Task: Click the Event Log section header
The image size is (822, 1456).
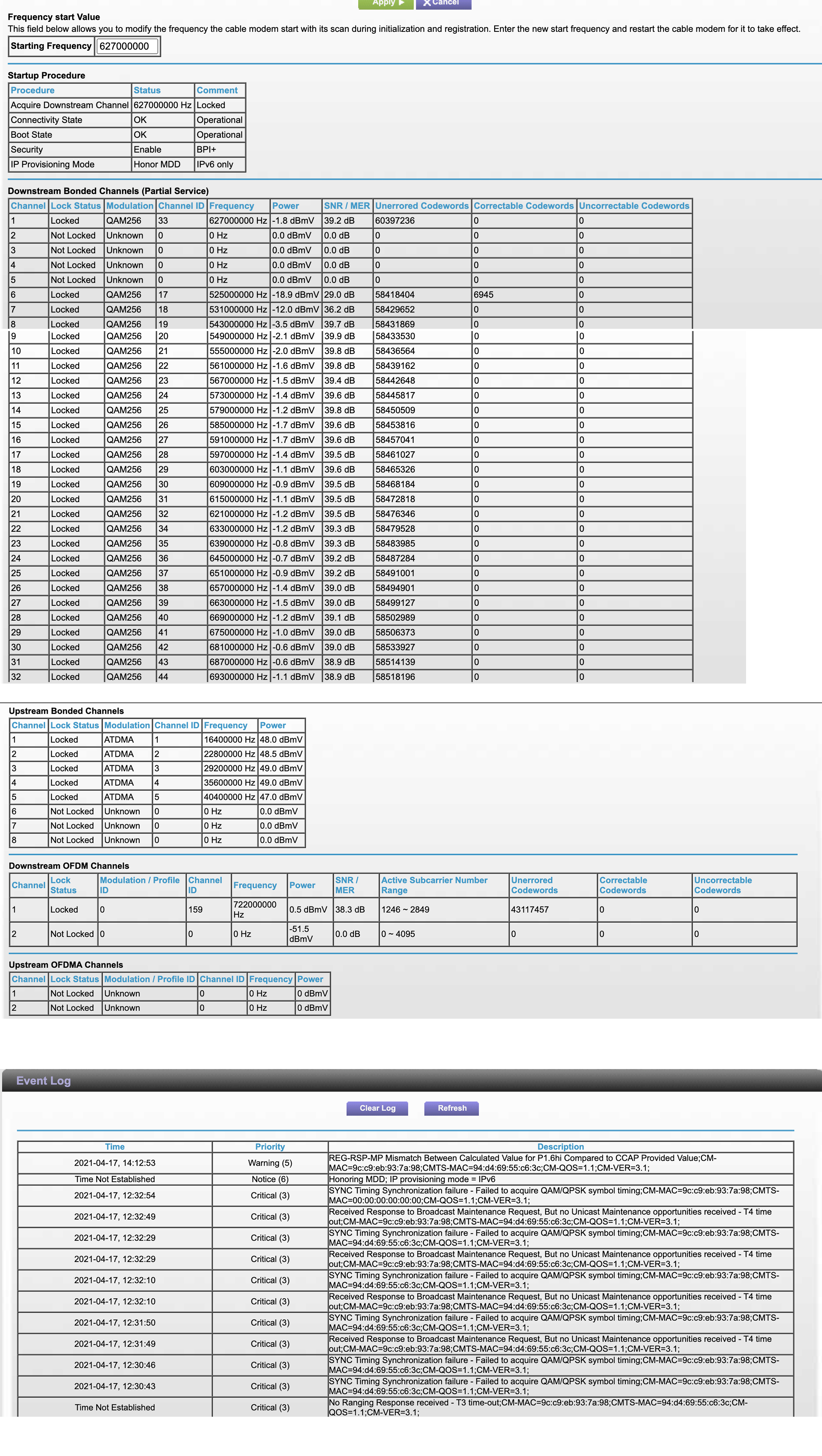Action: coord(44,1081)
